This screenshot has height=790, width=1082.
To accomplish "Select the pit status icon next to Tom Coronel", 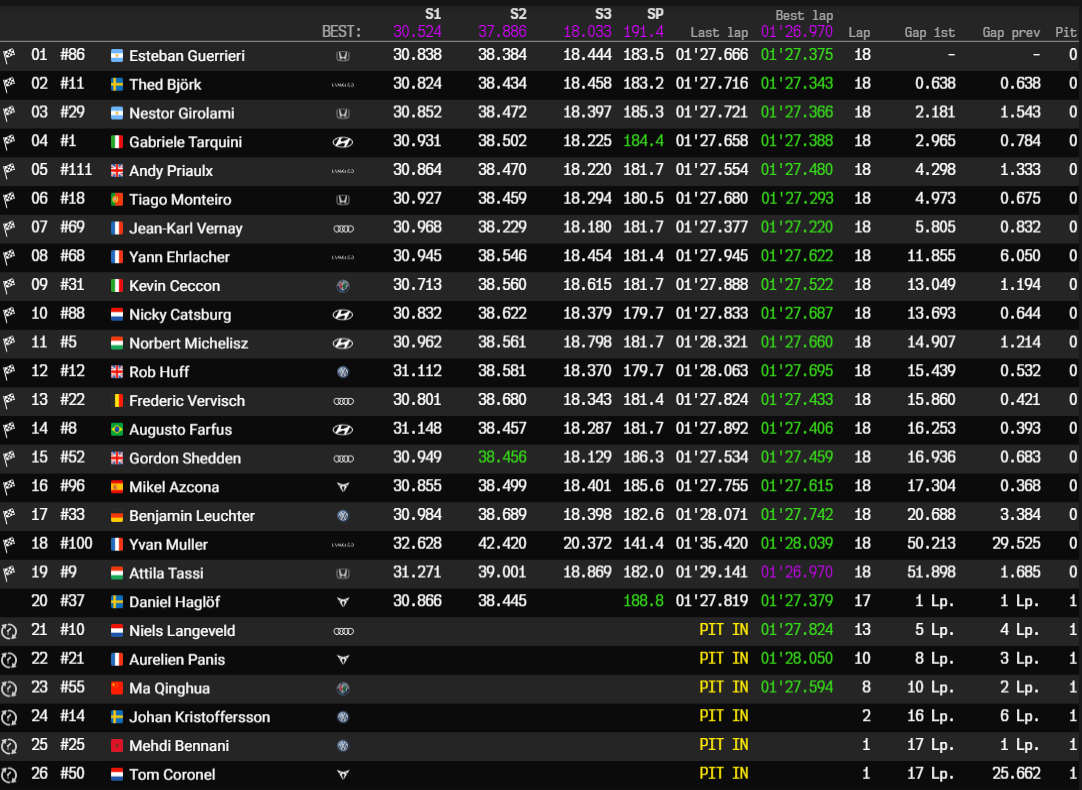I will [9, 775].
